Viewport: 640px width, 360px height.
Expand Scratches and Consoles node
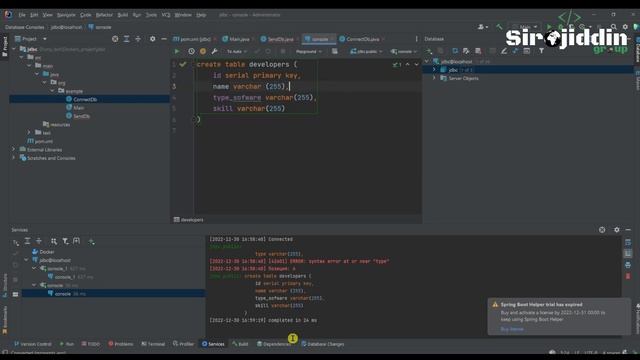(x=13, y=158)
